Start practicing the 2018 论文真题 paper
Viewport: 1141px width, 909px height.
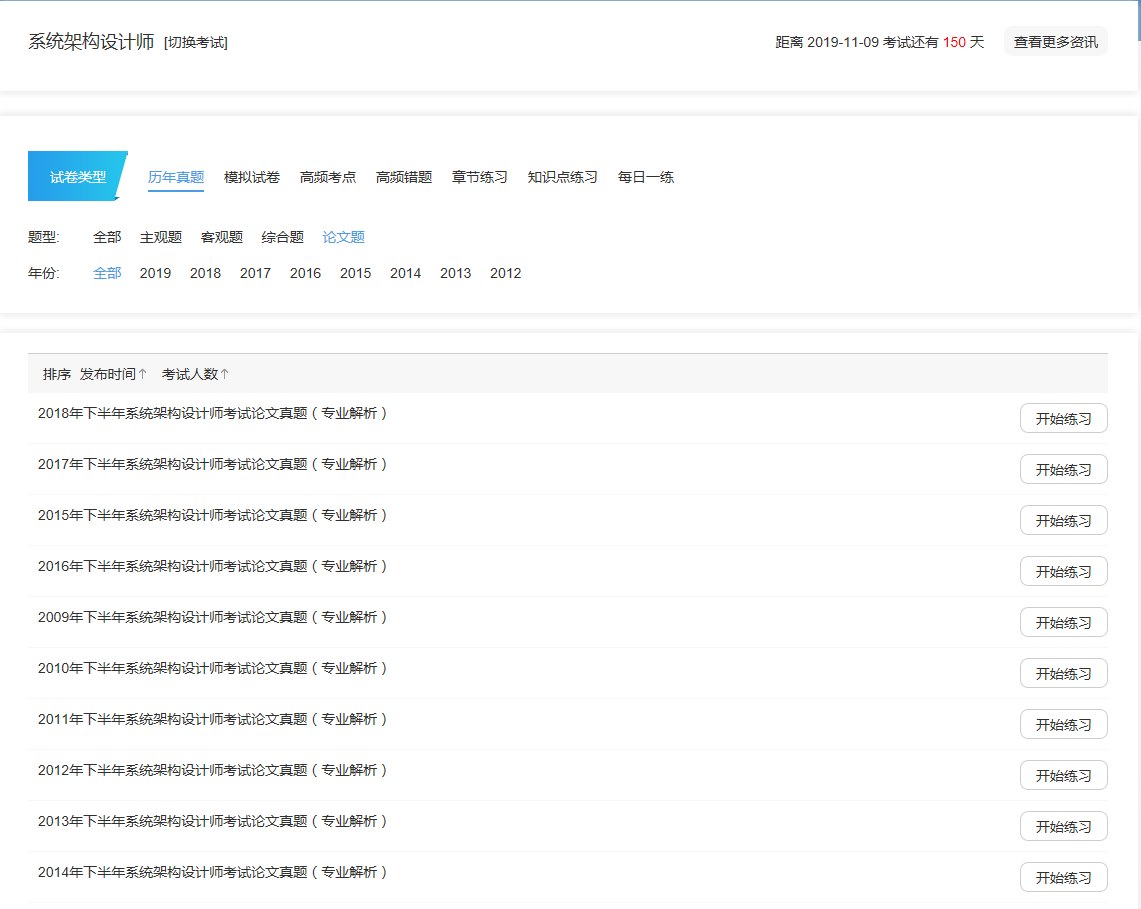1063,418
